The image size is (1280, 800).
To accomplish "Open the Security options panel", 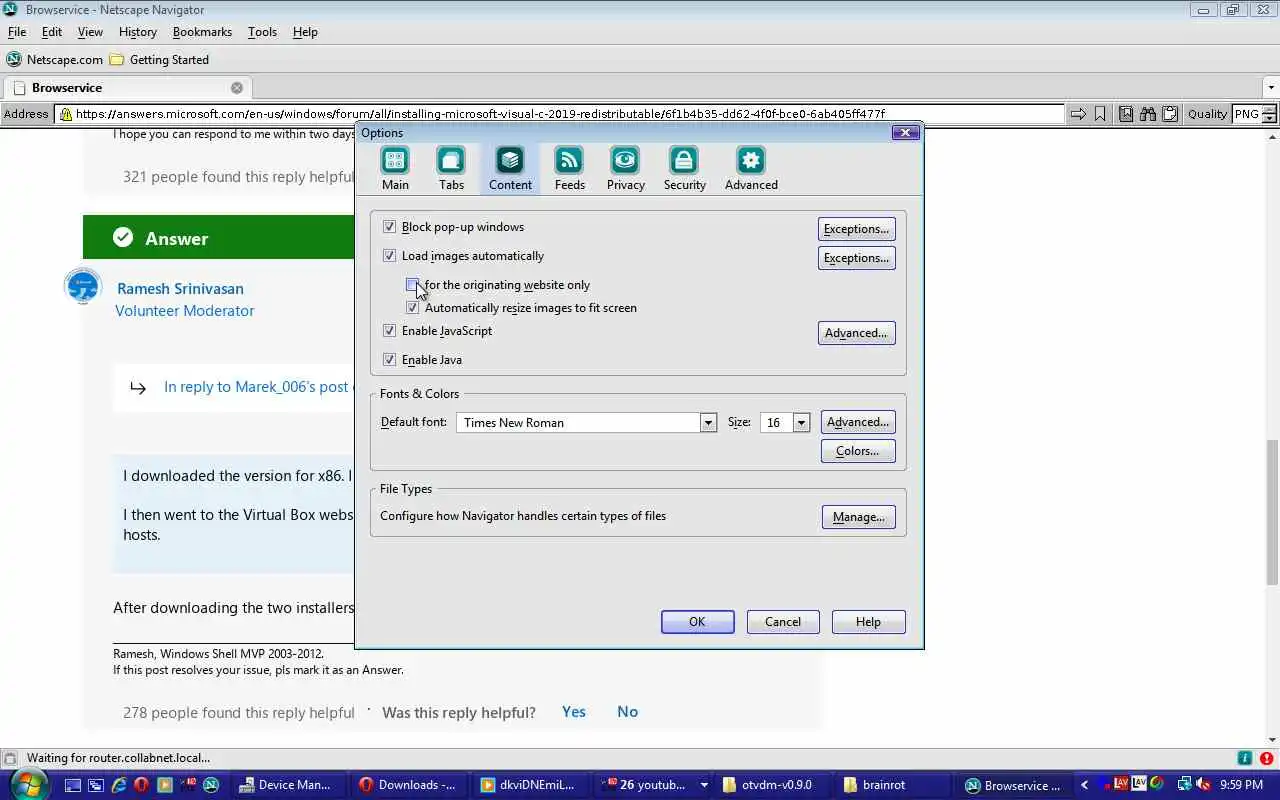I will point(684,168).
